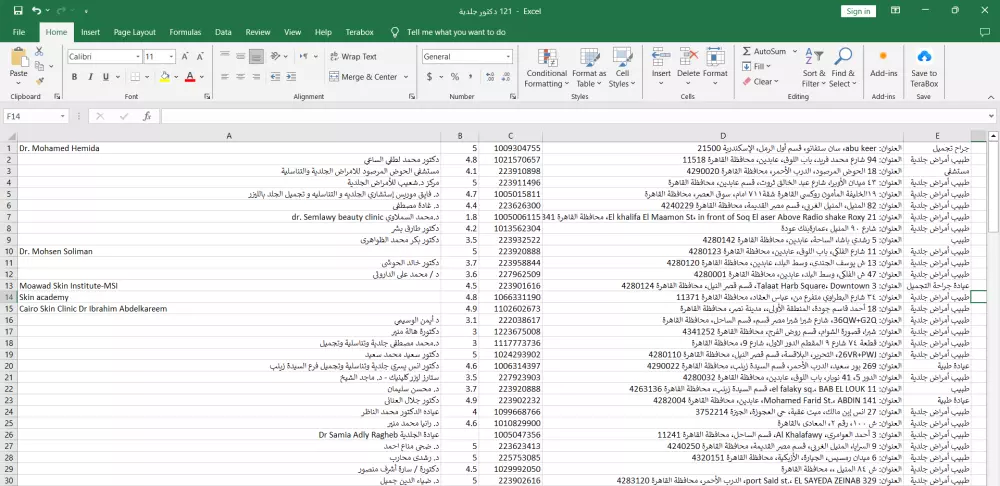Expand the General number format dropdown
Image resolution: width=1000 pixels, height=486 pixels.
click(x=508, y=57)
